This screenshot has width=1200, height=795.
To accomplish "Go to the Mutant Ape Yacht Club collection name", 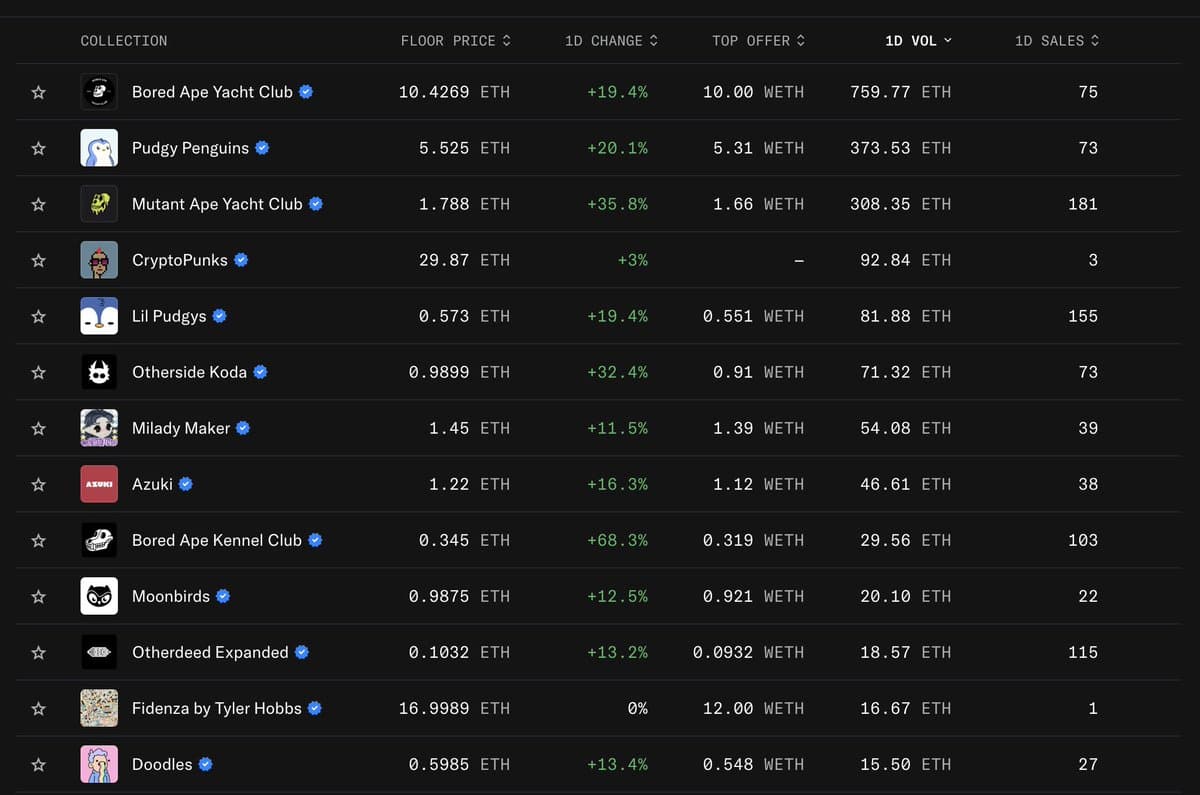I will 217,204.
